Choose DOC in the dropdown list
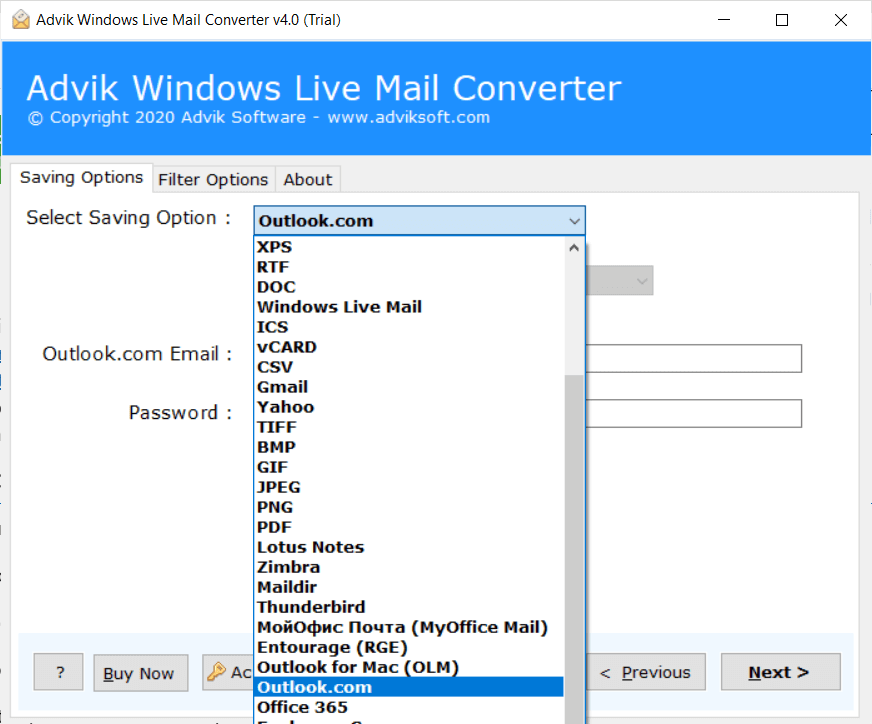 [x=409, y=287]
